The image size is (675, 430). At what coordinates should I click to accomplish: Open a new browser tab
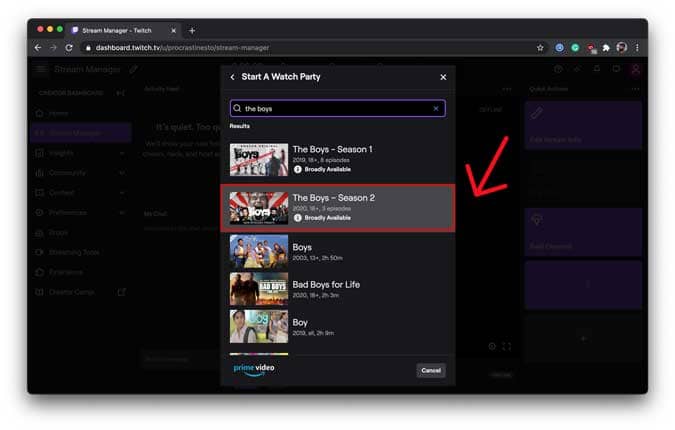[x=192, y=31]
